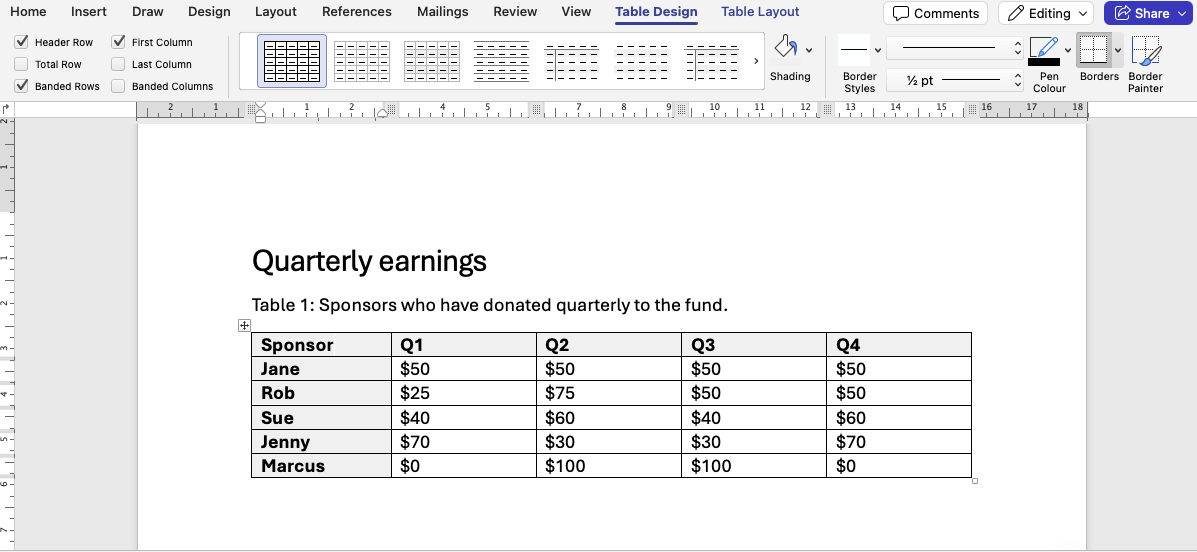The width and height of the screenshot is (1197, 552).
Task: Enable the Total Row checkbox
Action: [21, 64]
